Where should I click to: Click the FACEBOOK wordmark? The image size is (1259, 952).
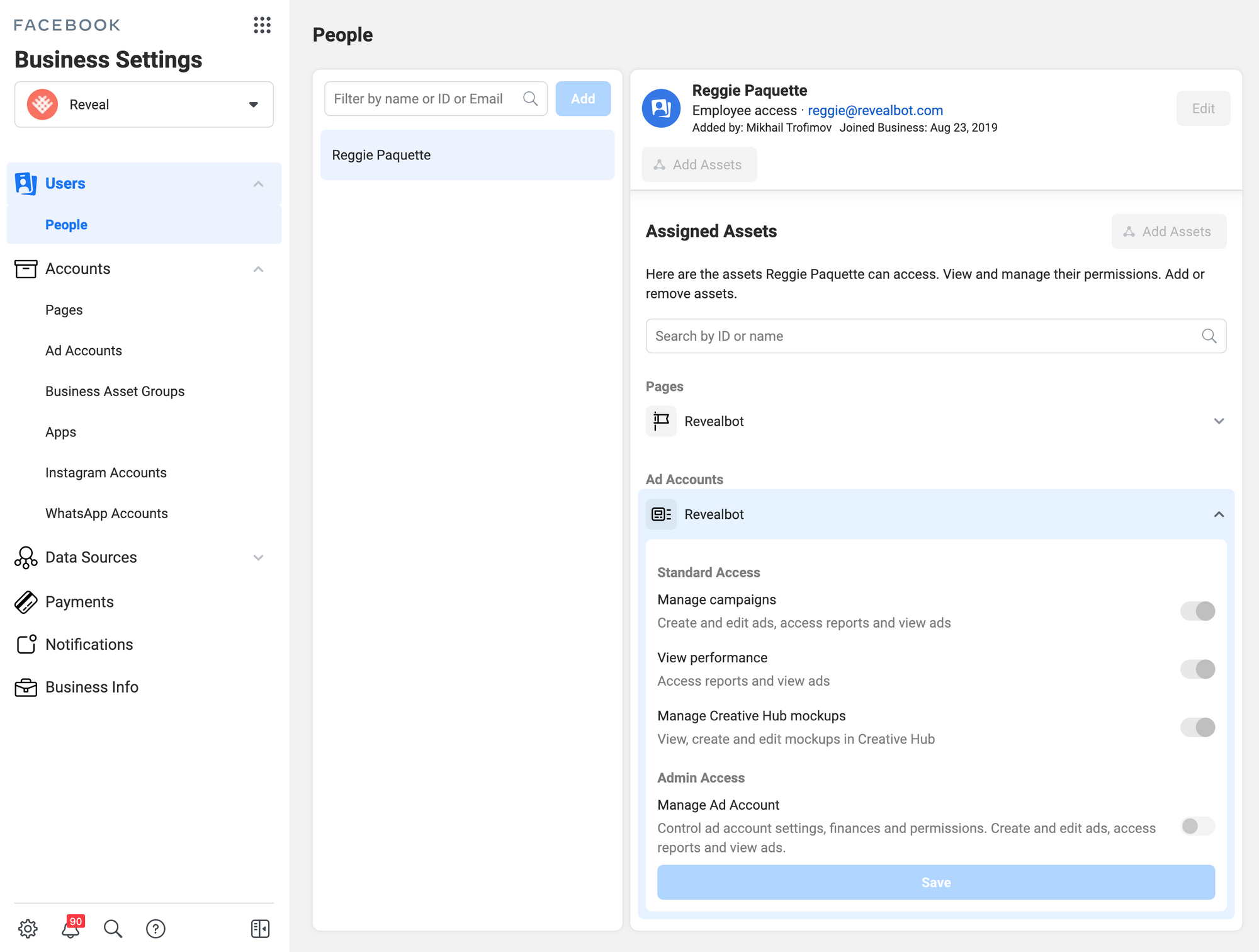click(x=67, y=25)
